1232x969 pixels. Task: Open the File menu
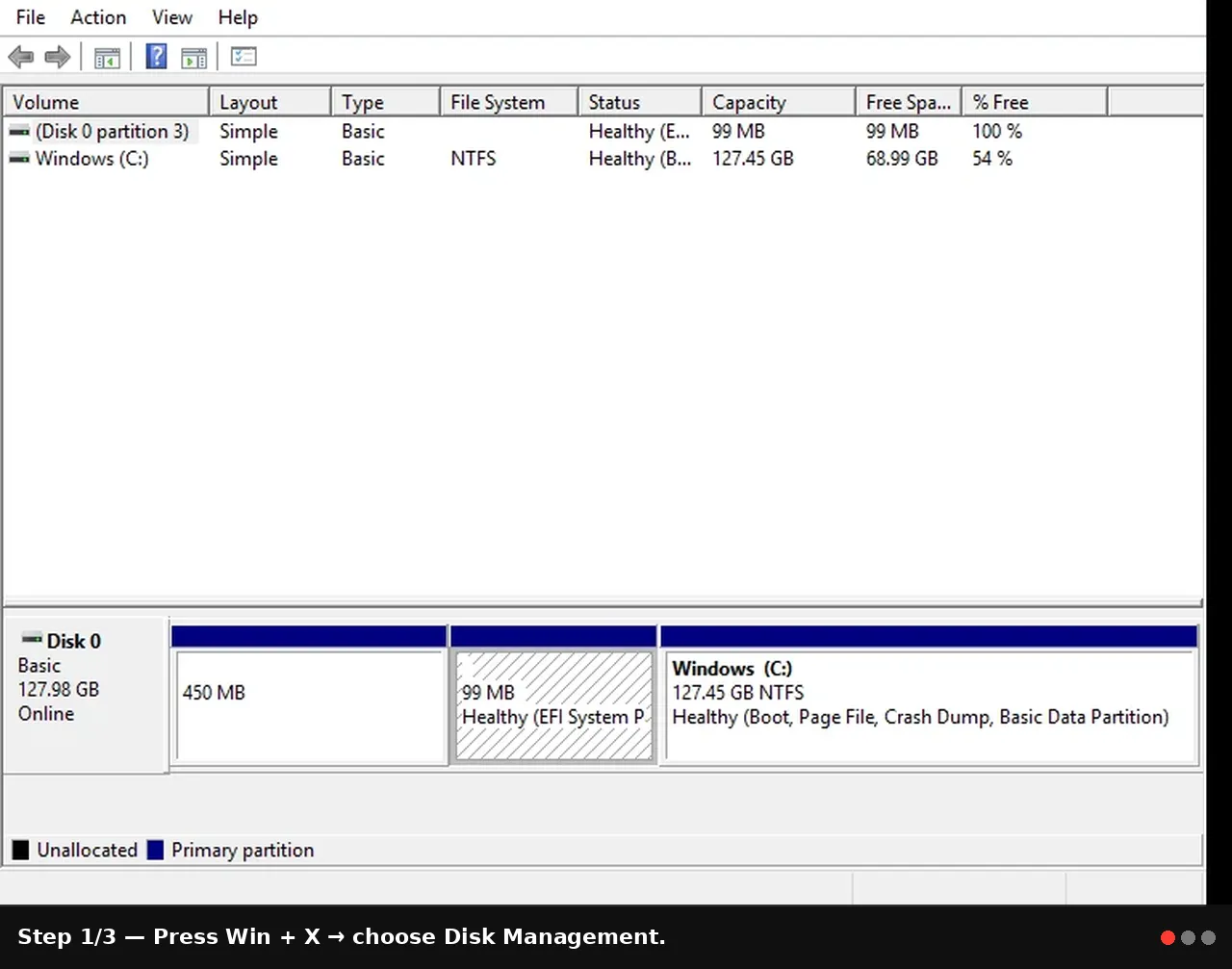click(x=31, y=17)
